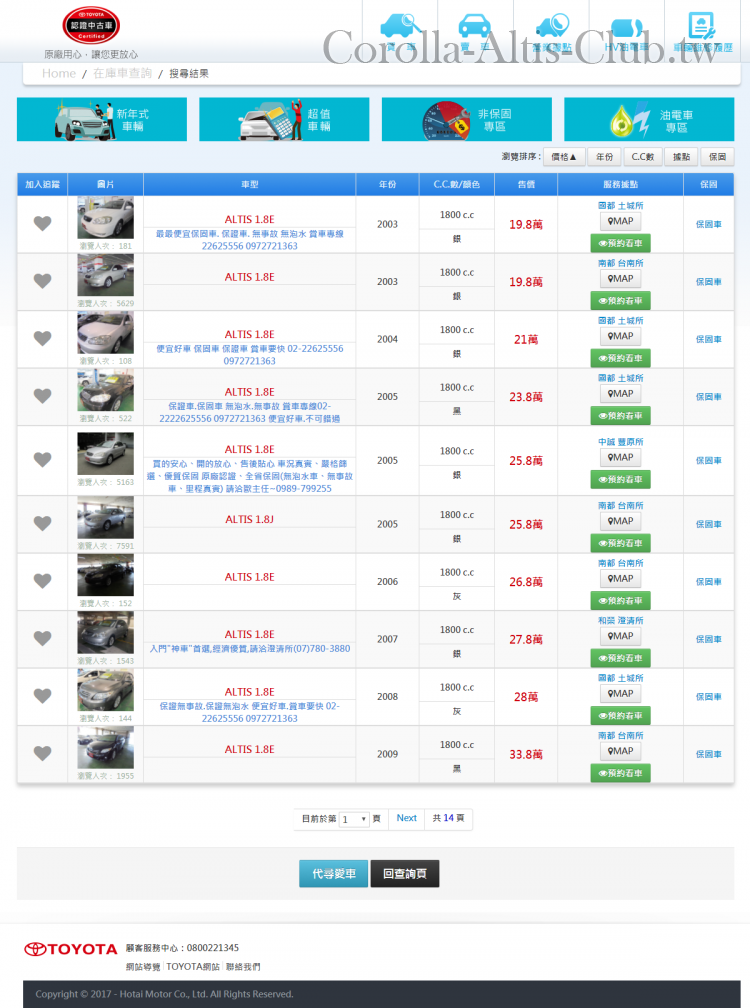Sort results by 保固 button
Screen dimensions: 750x1008
point(717,157)
